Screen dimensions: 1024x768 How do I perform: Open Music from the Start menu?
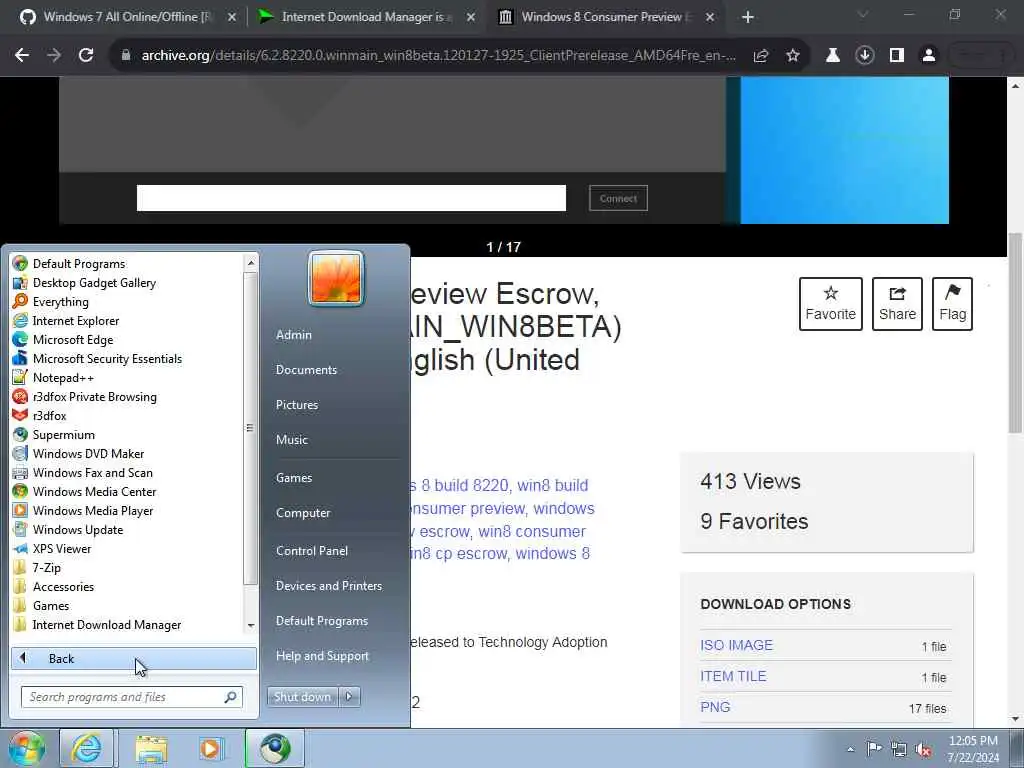click(292, 440)
